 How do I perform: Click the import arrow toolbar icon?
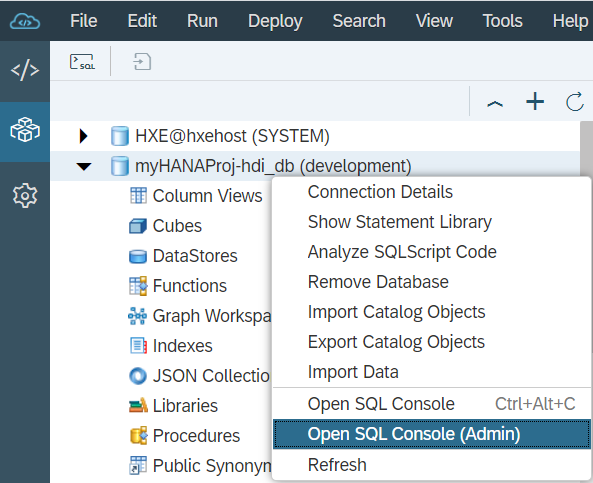(x=142, y=62)
